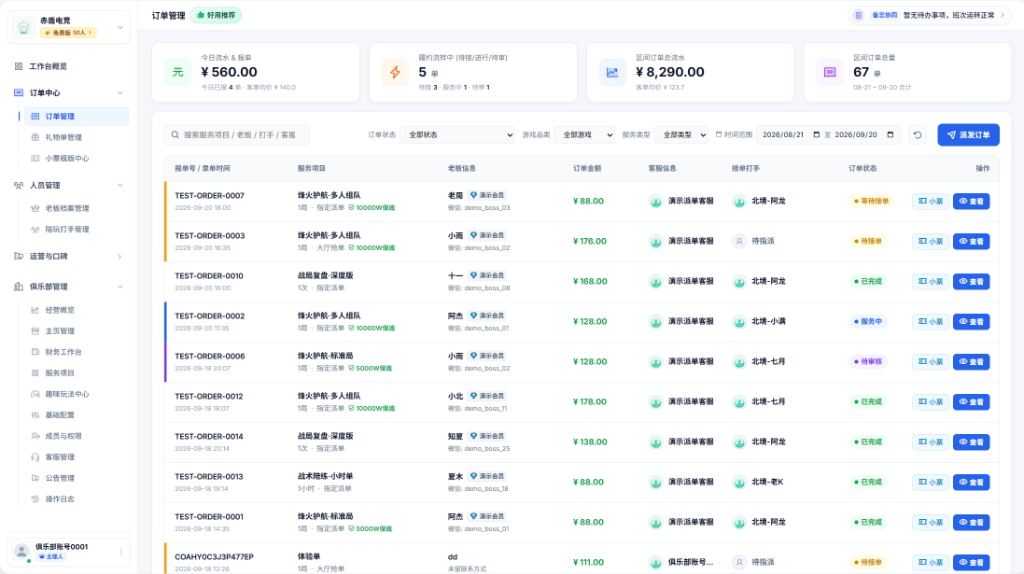Click the 小票模版中心 ticket icon

[x=35, y=158]
